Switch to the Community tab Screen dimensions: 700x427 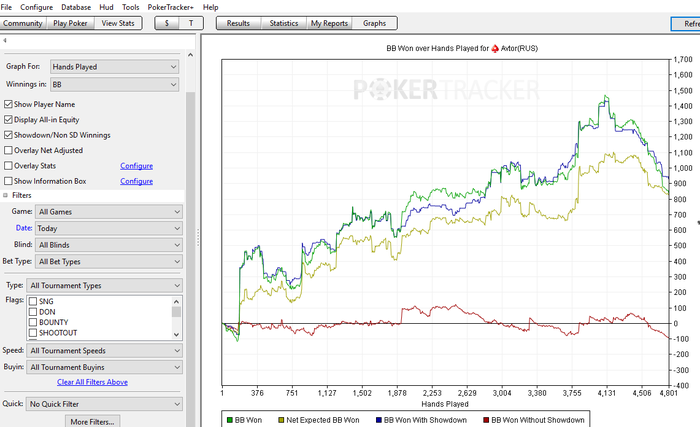coord(22,23)
